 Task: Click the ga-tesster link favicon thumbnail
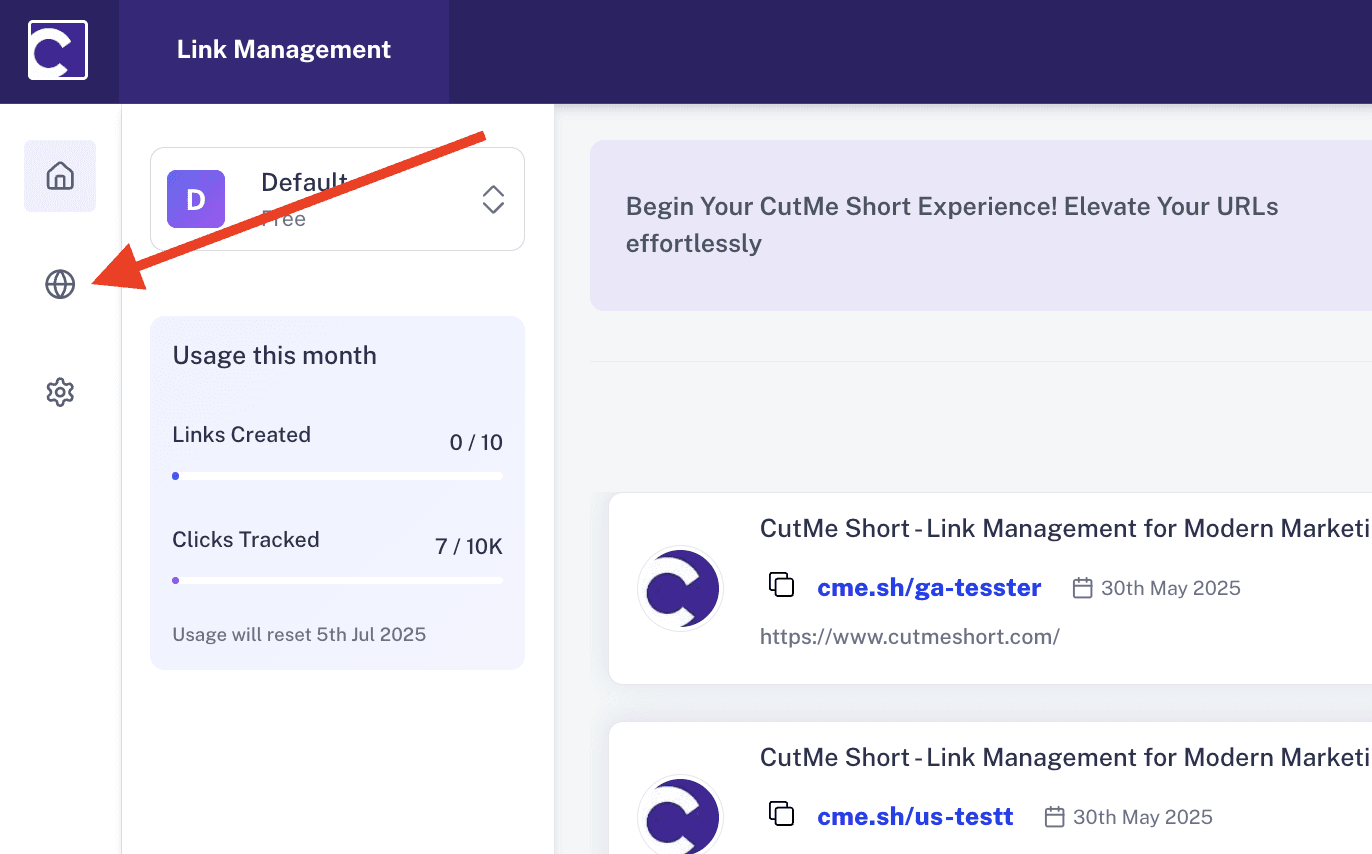[680, 589]
